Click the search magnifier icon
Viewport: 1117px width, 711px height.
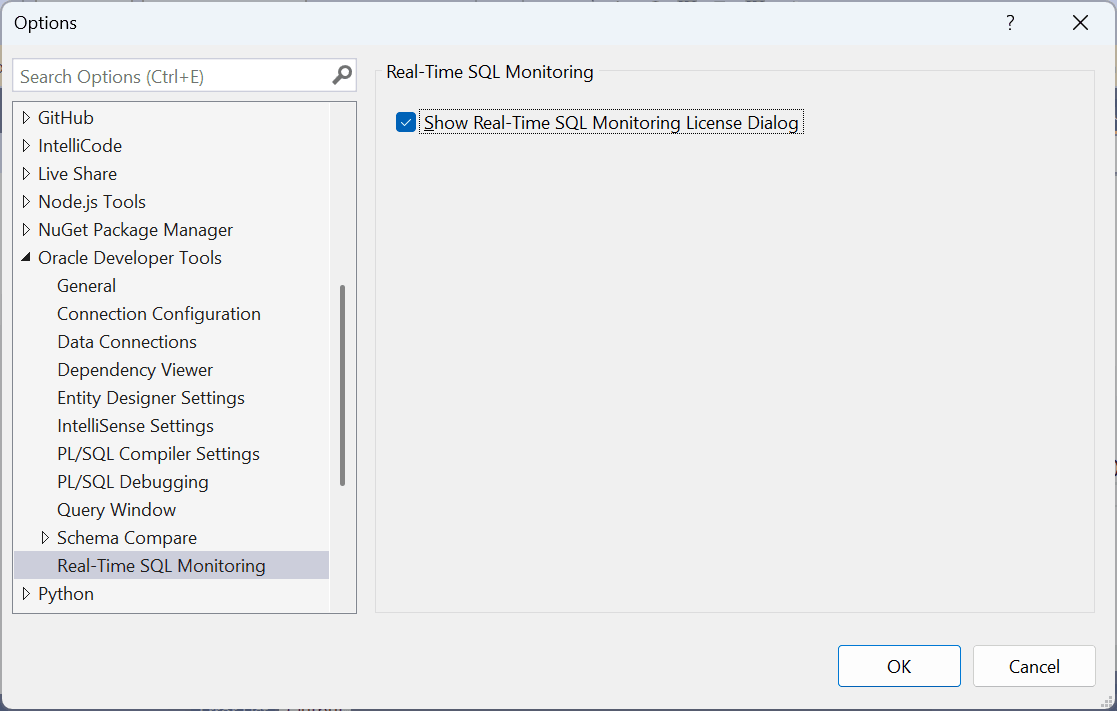point(342,75)
